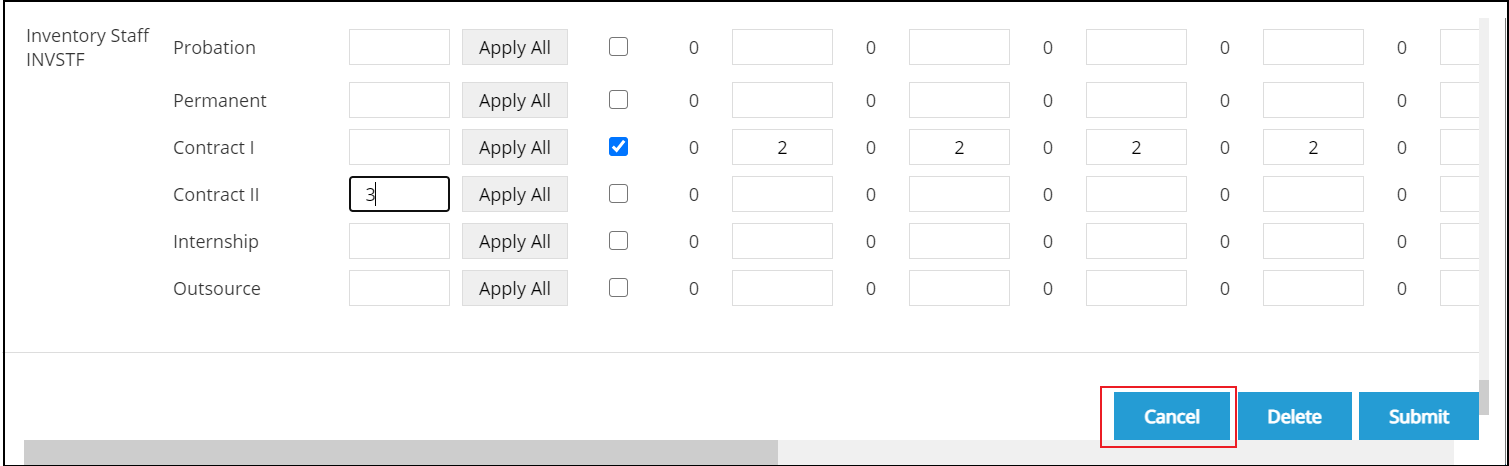1509x466 pixels.
Task: Click Contract II input containing 3
Action: (x=399, y=195)
